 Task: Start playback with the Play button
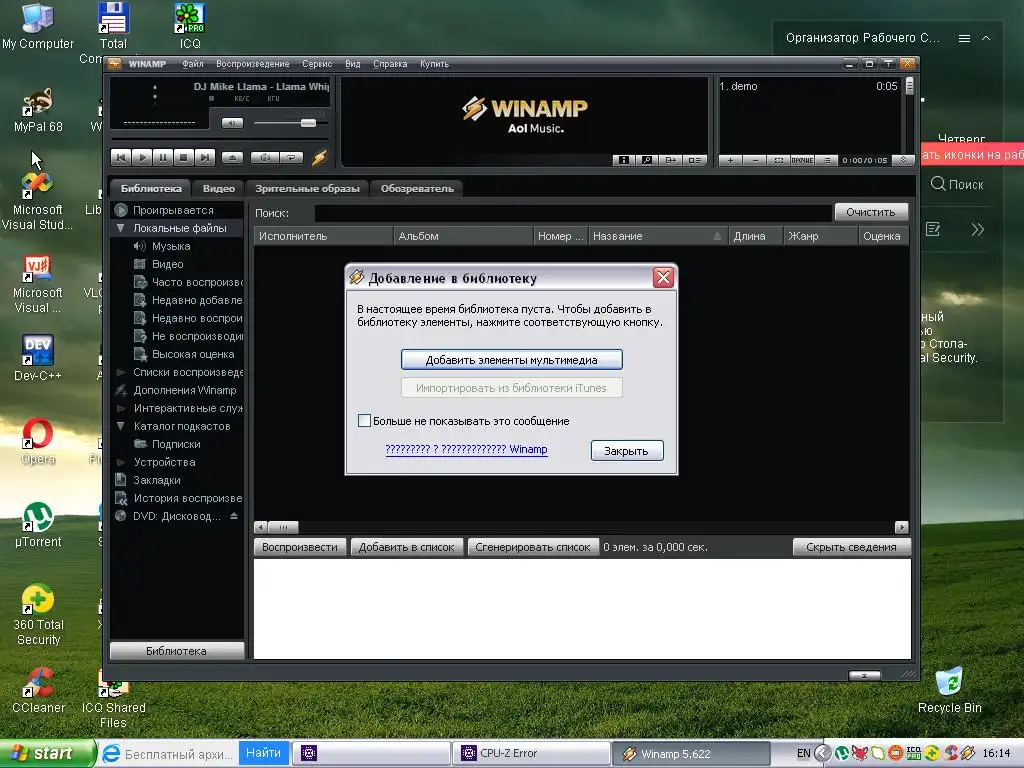coord(142,157)
